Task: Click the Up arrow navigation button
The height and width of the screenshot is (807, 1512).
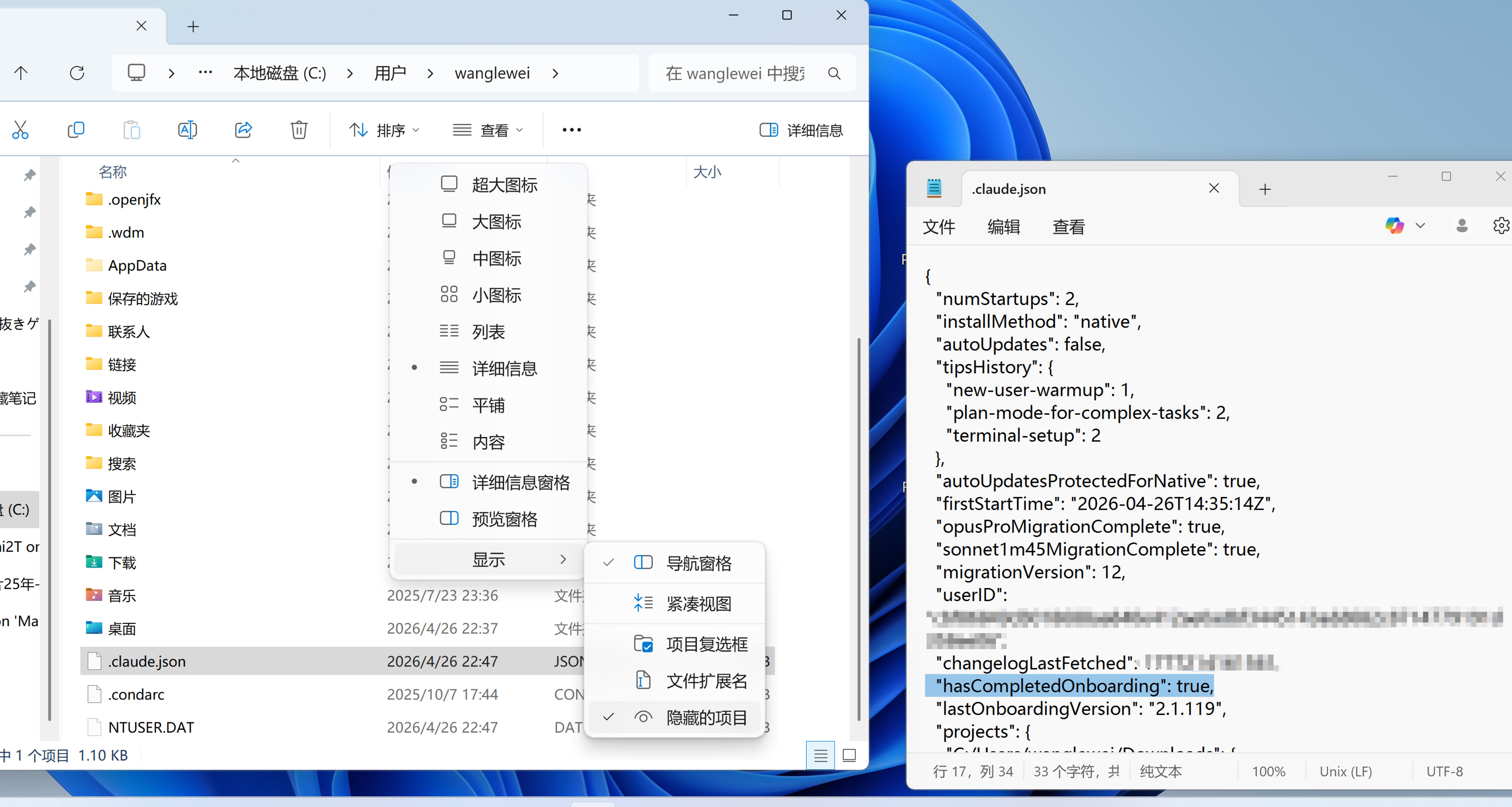Action: [x=20, y=73]
